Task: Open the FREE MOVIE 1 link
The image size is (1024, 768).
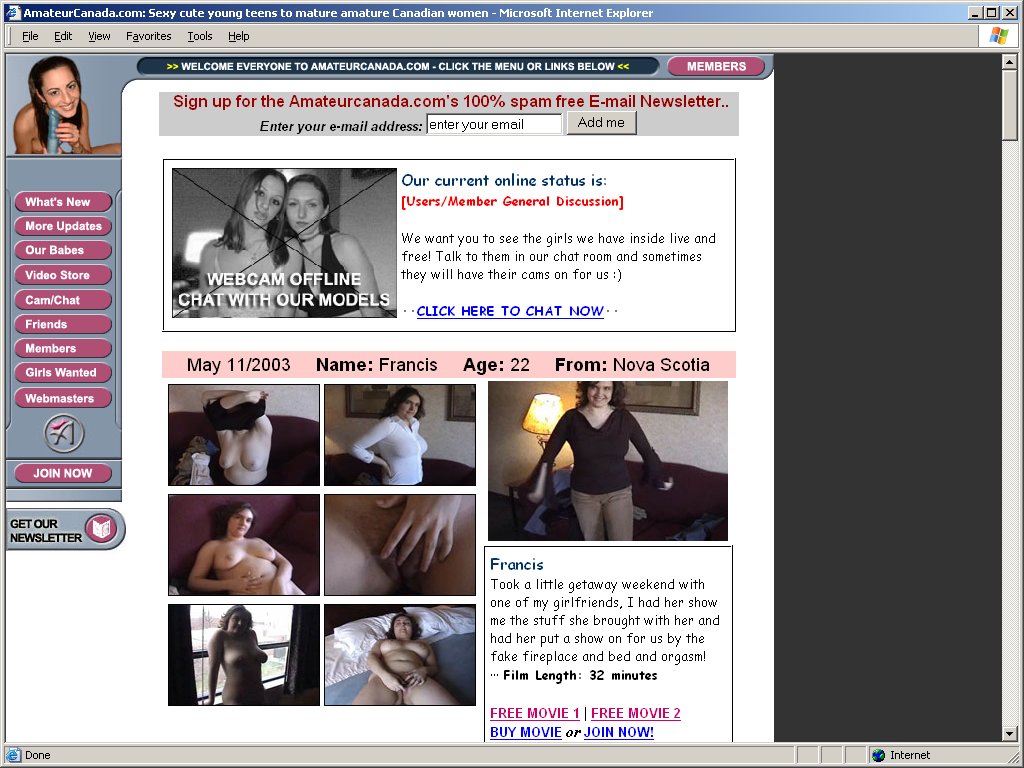Action: point(535,713)
